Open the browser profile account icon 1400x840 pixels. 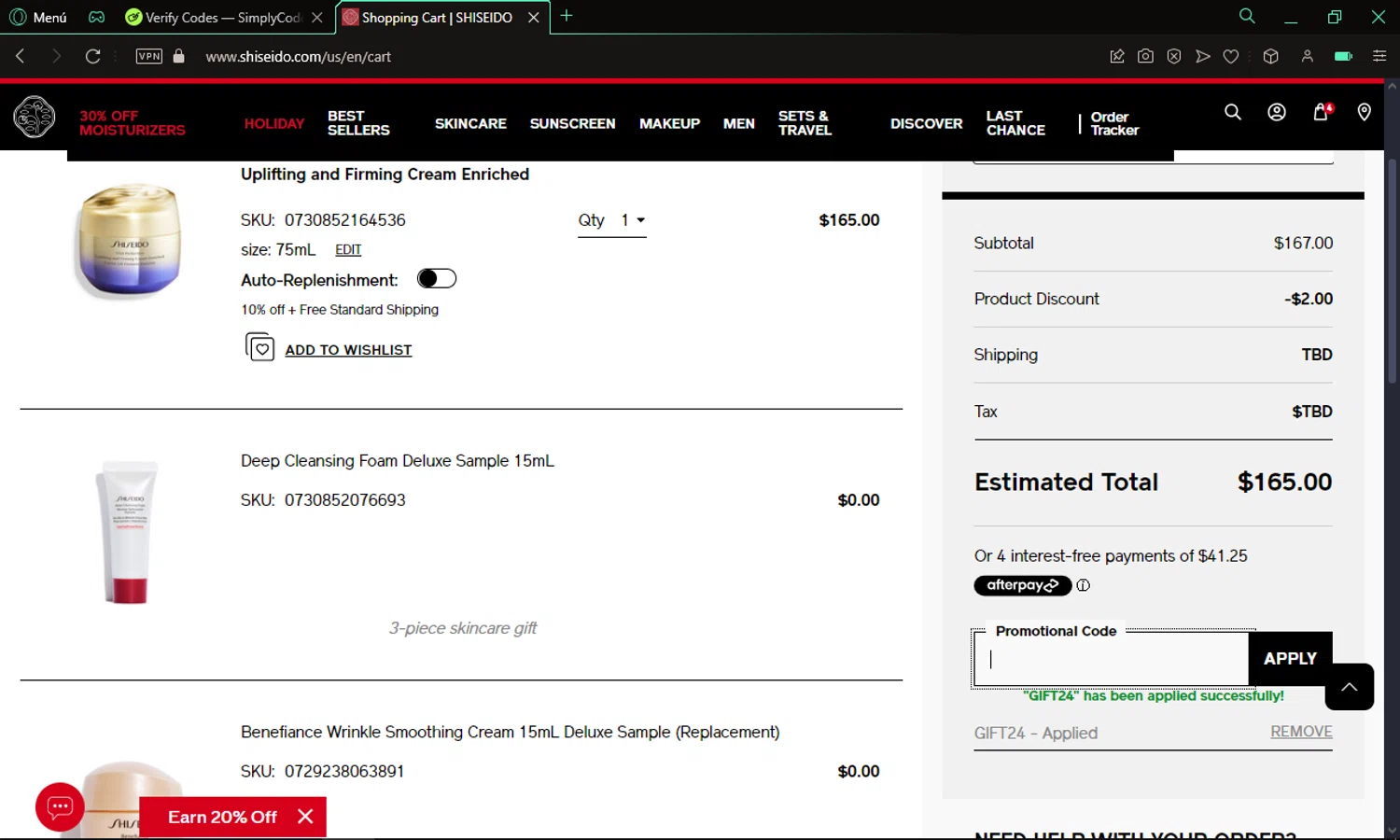(x=1308, y=56)
